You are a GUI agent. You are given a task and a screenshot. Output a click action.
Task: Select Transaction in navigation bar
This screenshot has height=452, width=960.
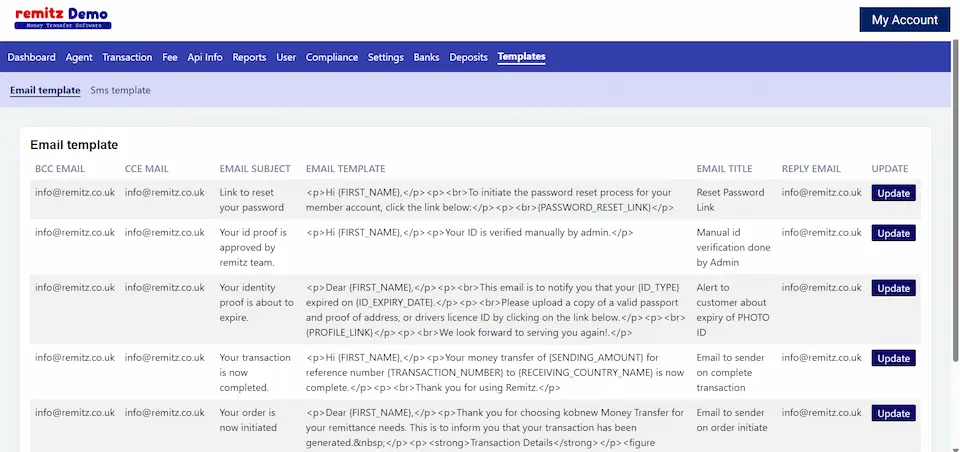tap(127, 57)
